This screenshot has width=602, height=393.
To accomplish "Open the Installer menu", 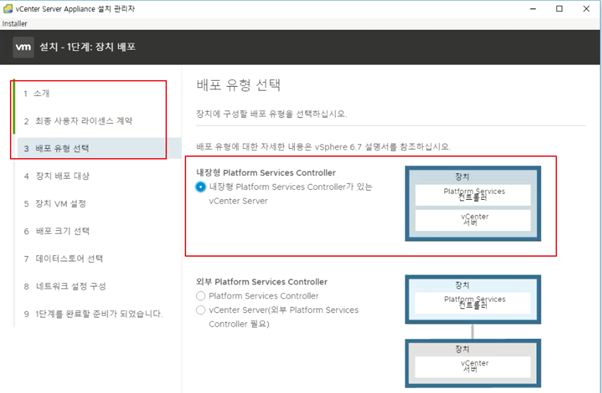I will tap(15, 24).
